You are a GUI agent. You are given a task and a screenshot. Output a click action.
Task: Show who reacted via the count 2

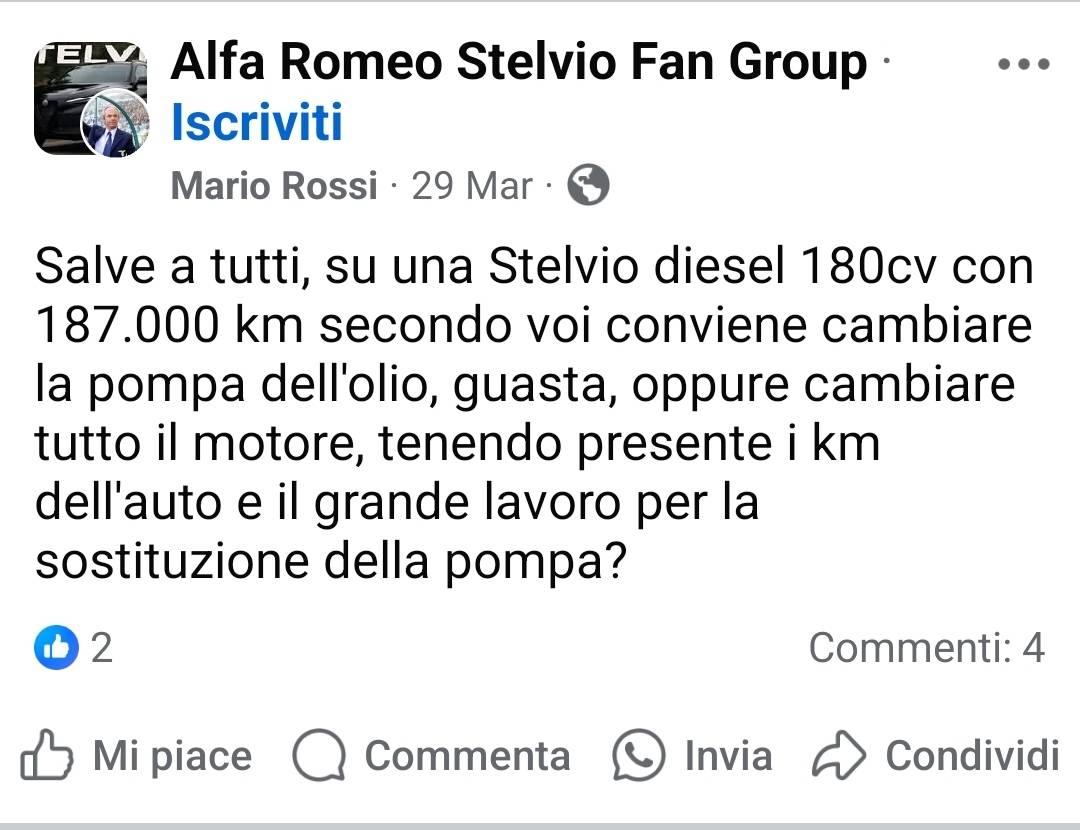pos(101,649)
